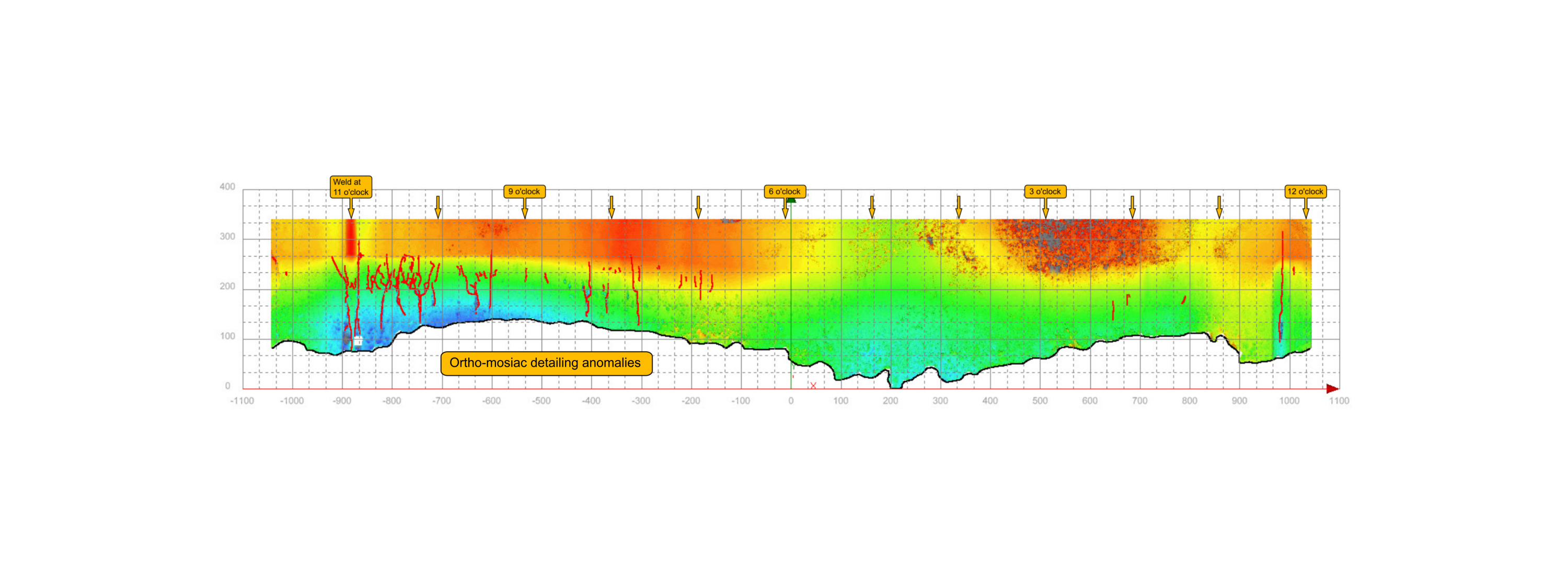Click the long vertical red crack line near 1000
This screenshot has height=579, width=1568.
1282,280
